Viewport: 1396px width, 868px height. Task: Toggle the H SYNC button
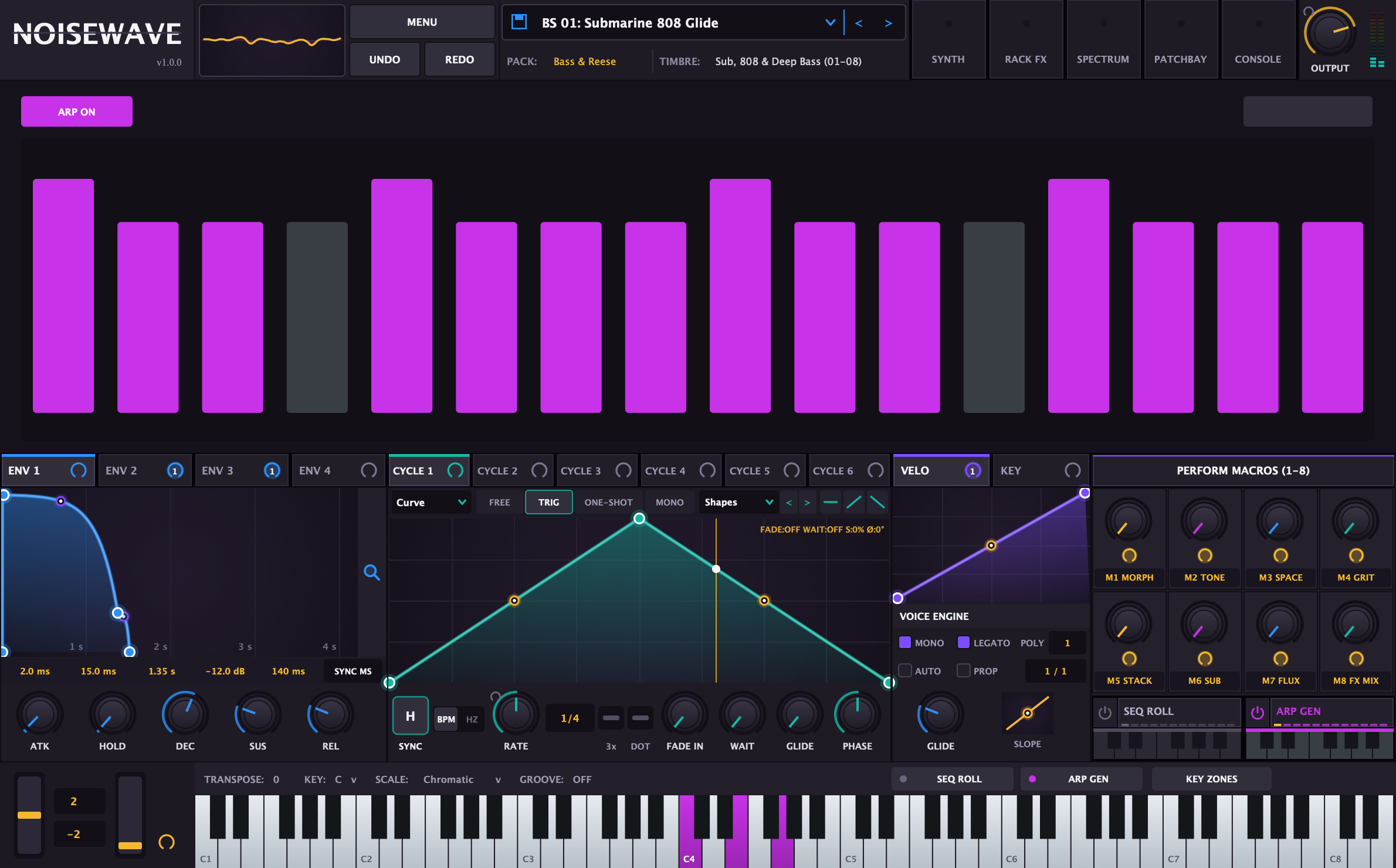(411, 716)
